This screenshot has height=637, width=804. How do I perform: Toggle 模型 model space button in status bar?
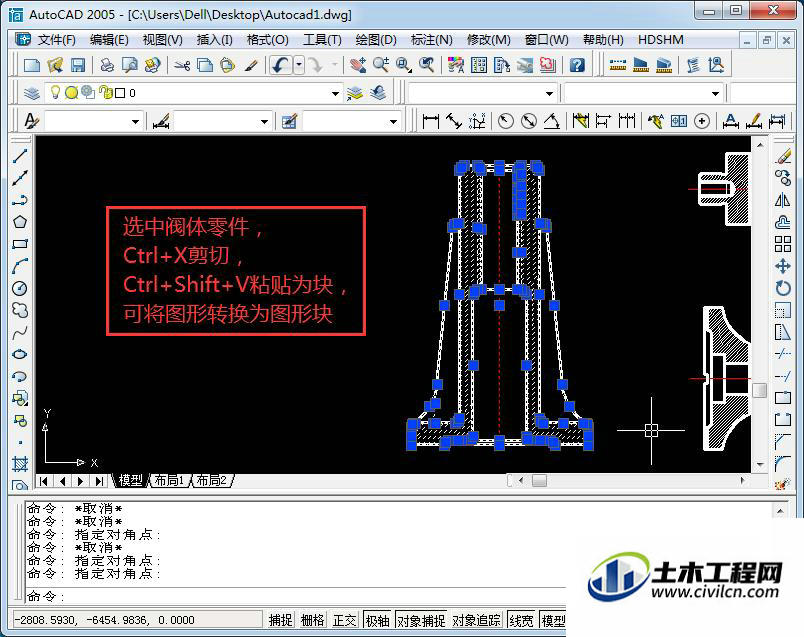click(x=553, y=620)
